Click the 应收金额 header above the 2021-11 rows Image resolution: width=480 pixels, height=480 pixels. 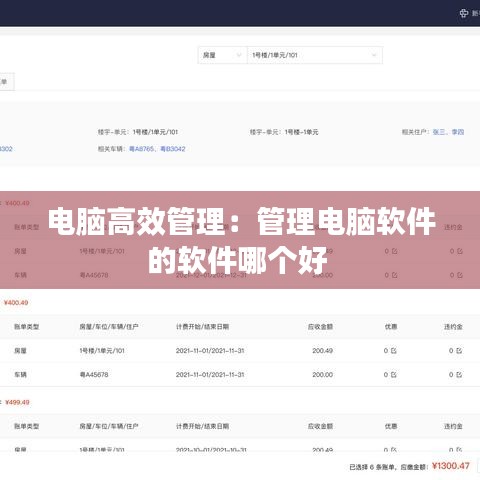[320, 327]
